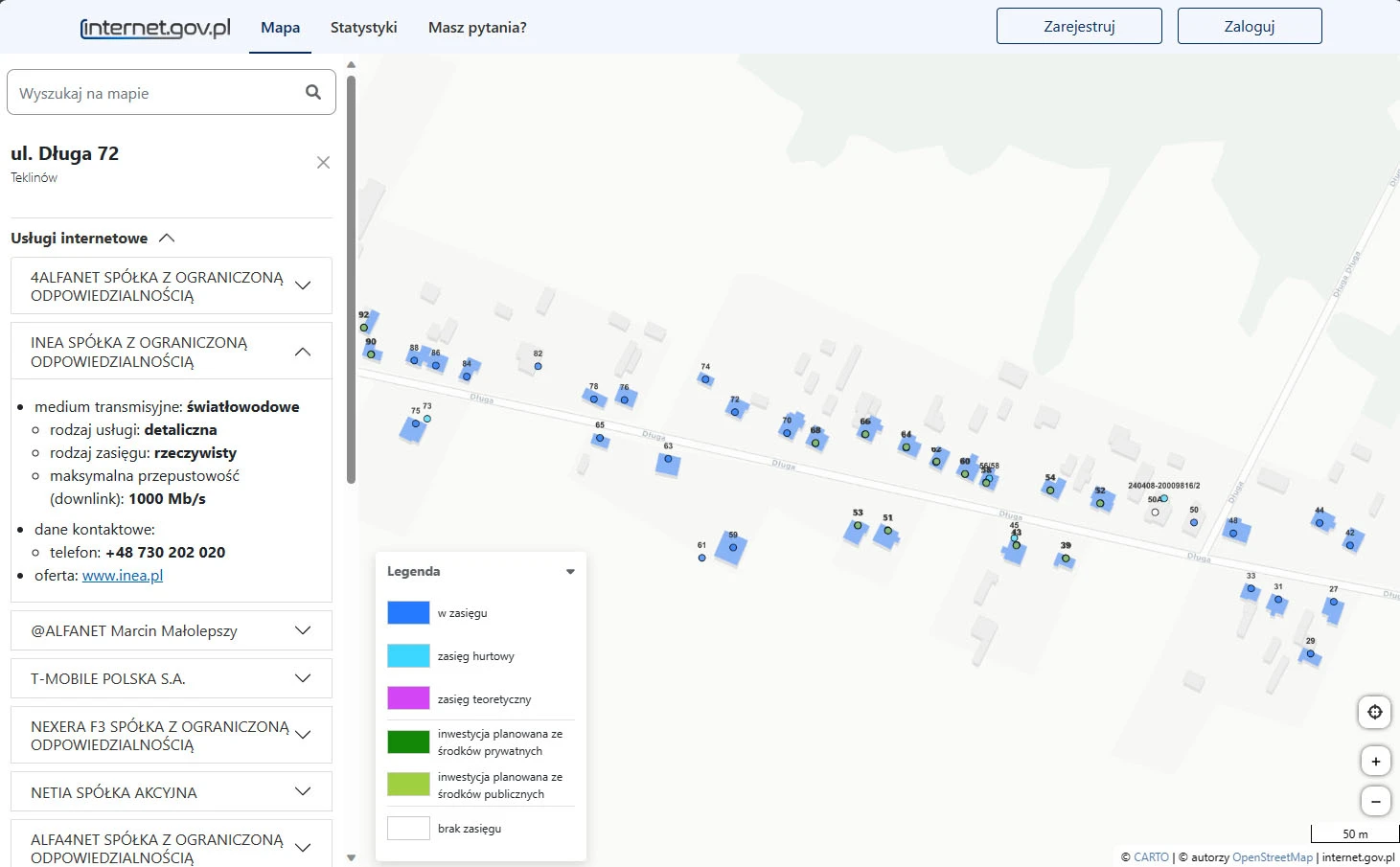Zoom in the map with plus button
Screen dimensions: 1400x867
[x=1375, y=762]
